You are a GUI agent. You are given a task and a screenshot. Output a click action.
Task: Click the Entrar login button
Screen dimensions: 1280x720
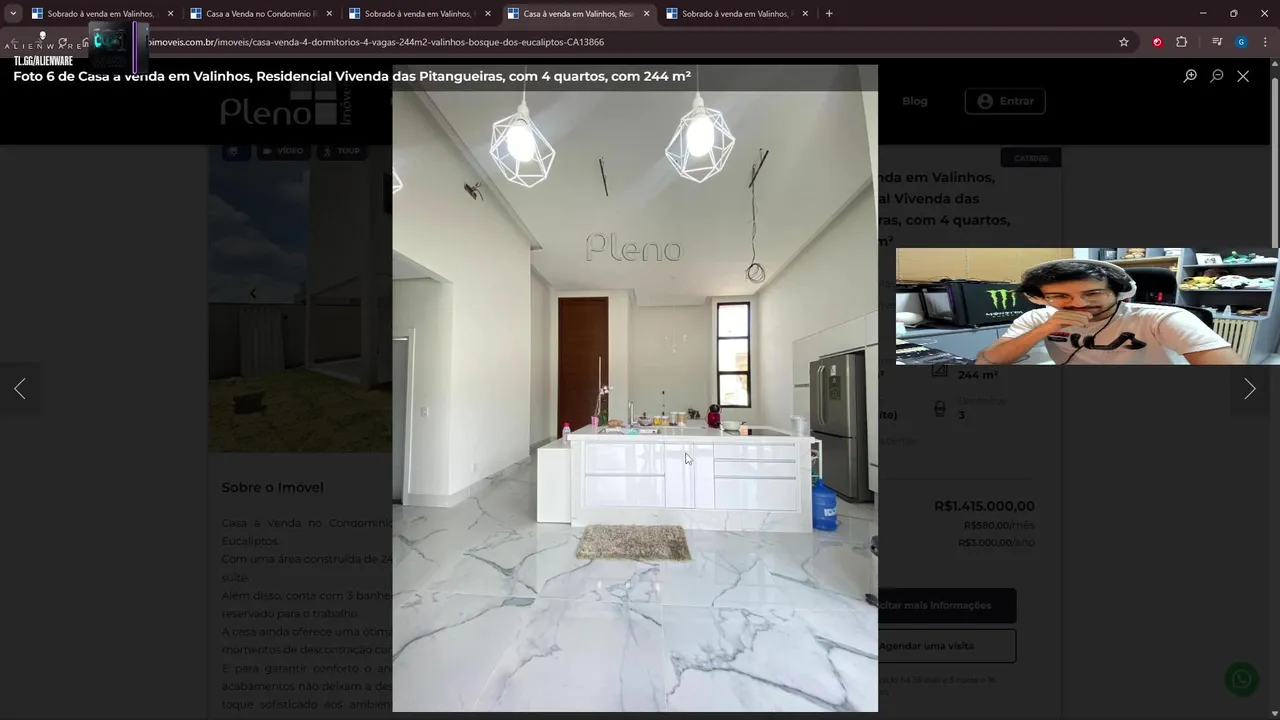[x=1005, y=101]
